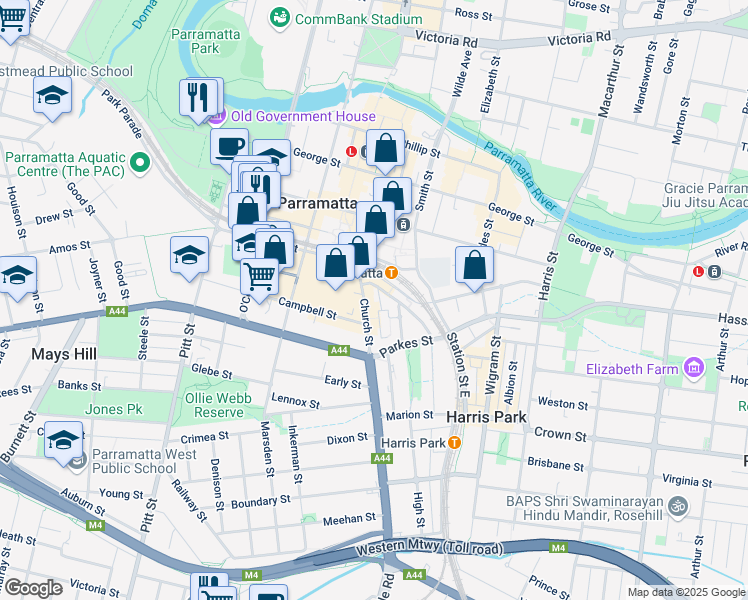Click the CommBank Stadium label text
The height and width of the screenshot is (600, 748).
tap(358, 20)
